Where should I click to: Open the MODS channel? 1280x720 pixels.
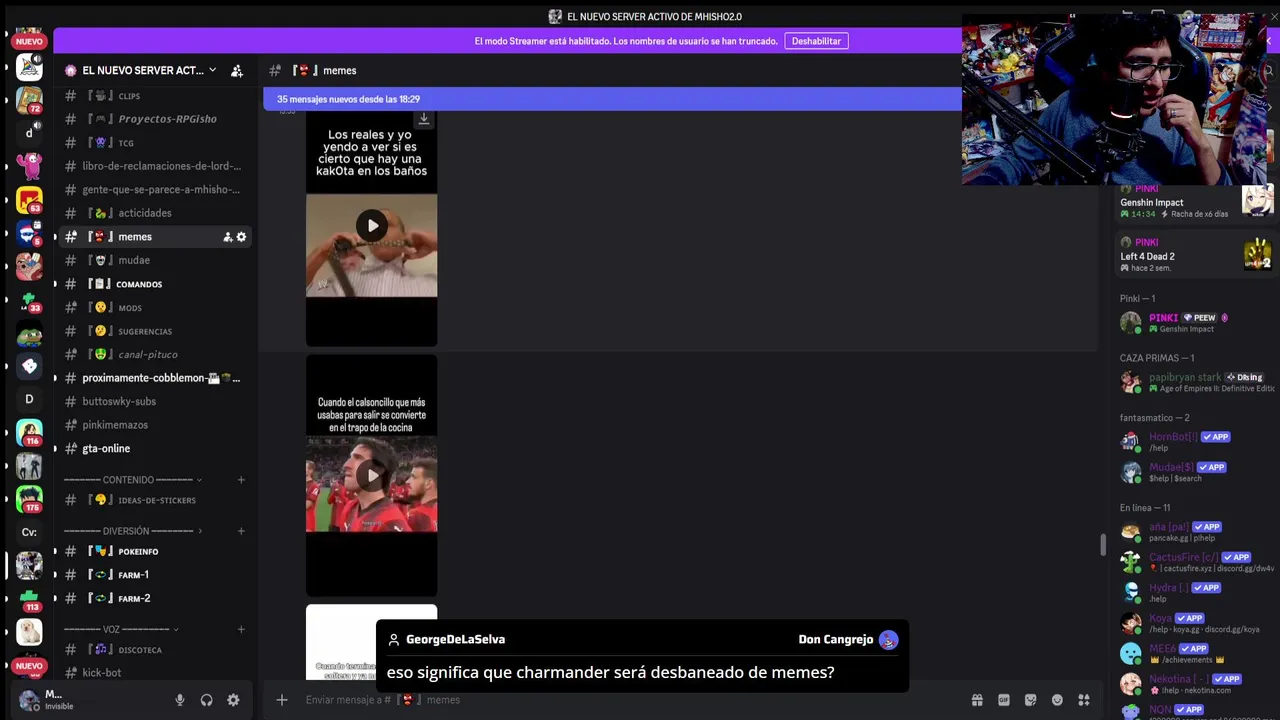(x=154, y=308)
